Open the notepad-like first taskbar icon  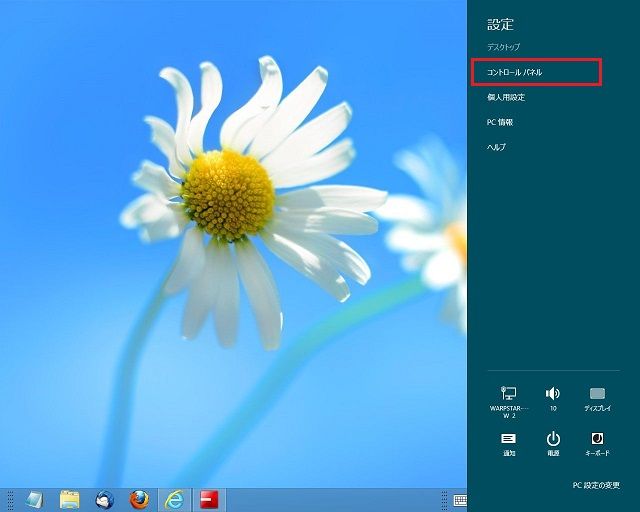click(x=34, y=500)
